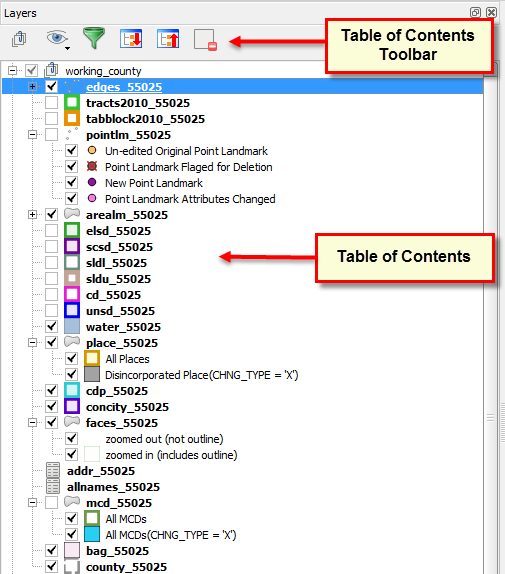Select the bag_55025 layer entry
This screenshot has height=574, width=505.
tap(117, 551)
